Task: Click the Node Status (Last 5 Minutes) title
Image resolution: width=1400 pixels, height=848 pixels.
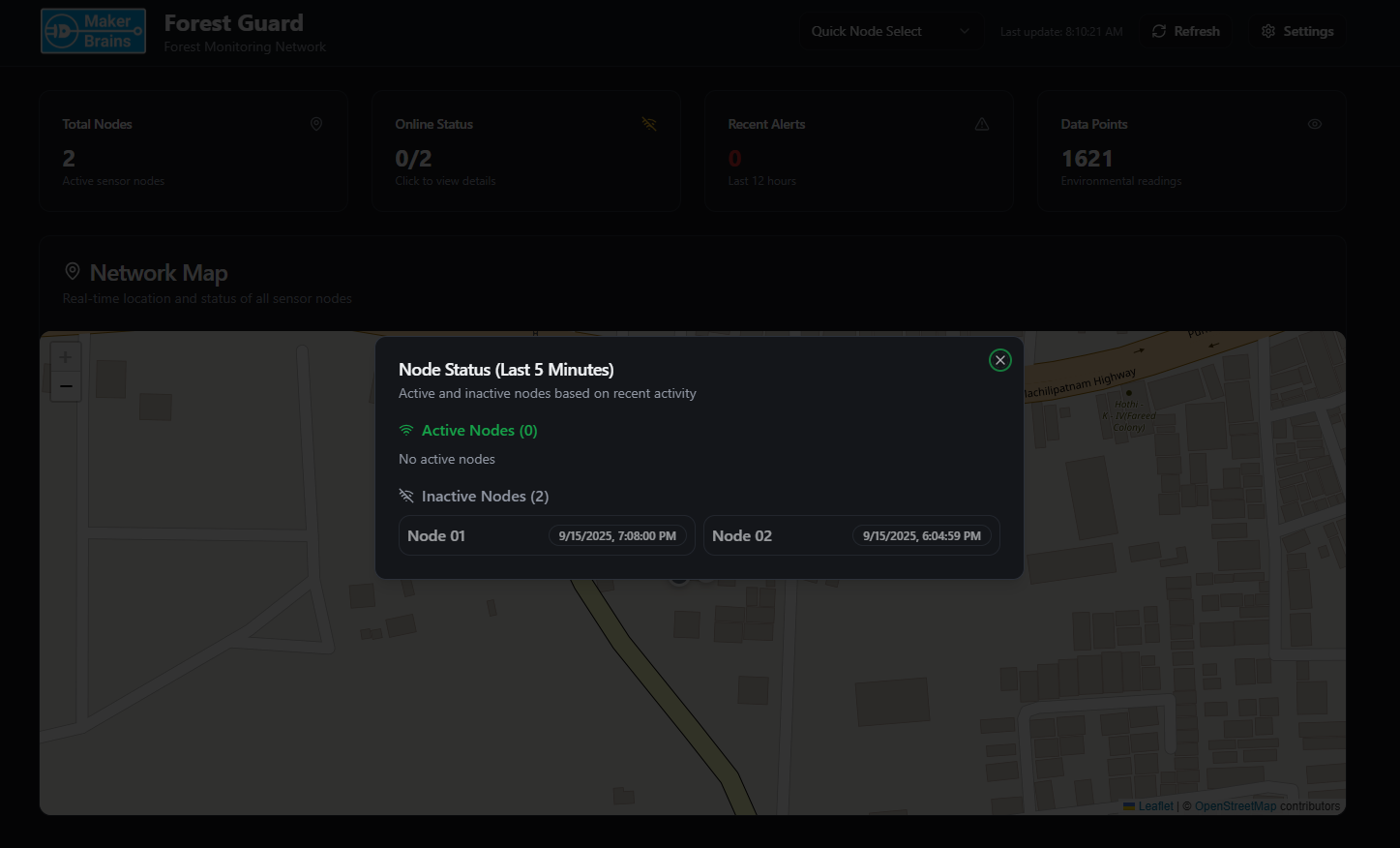Action: (x=506, y=370)
